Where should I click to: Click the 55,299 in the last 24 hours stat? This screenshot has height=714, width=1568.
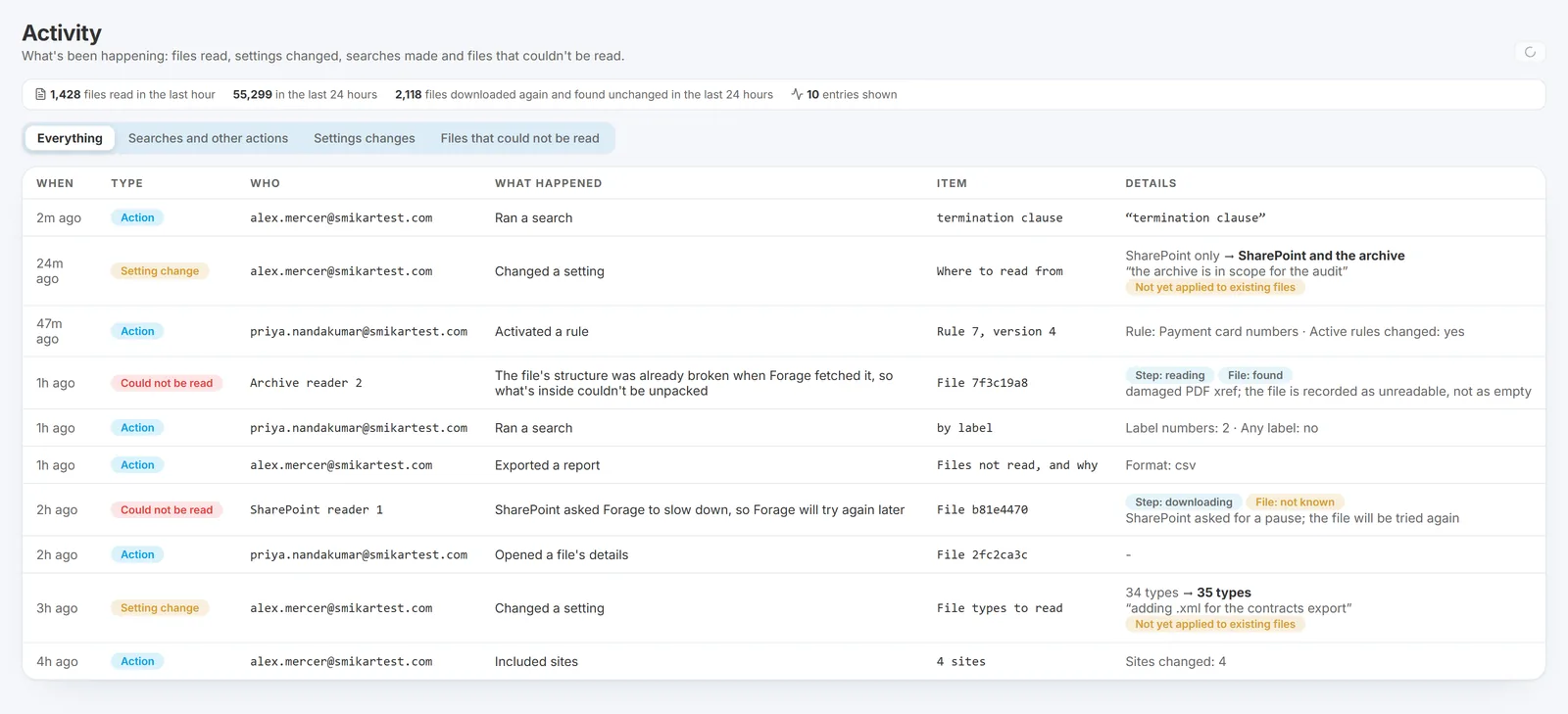(305, 95)
